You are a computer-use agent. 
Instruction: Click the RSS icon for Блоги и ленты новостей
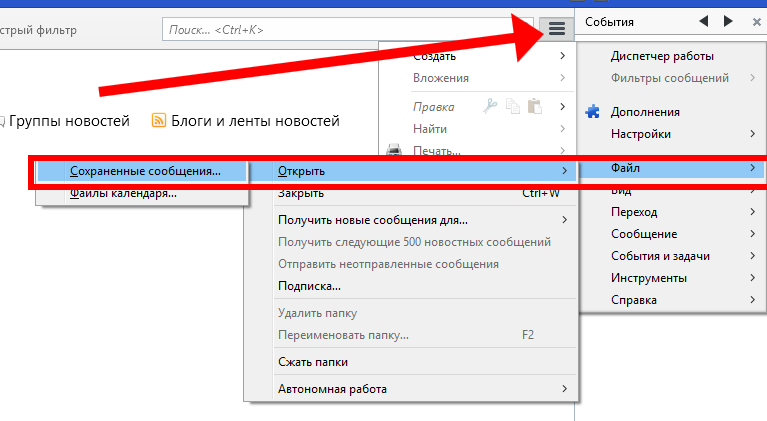tap(158, 121)
